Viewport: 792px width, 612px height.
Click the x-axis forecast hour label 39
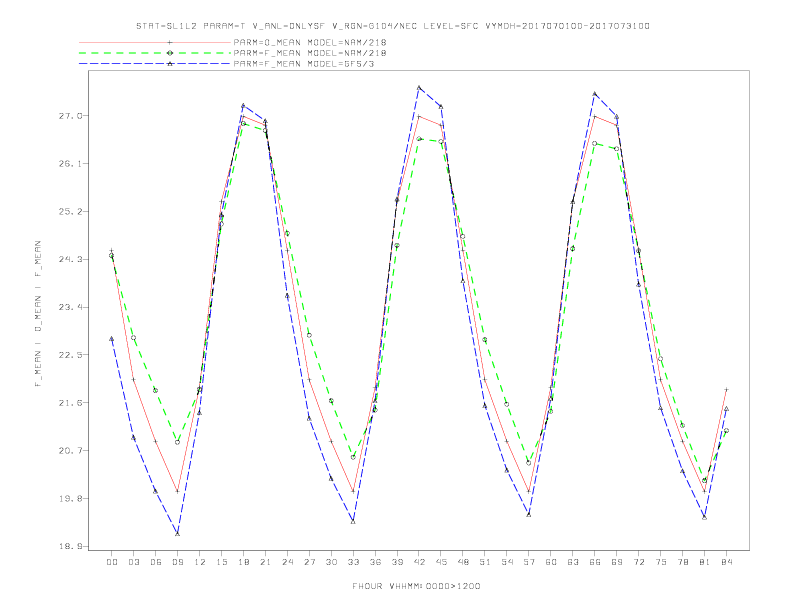(x=397, y=562)
